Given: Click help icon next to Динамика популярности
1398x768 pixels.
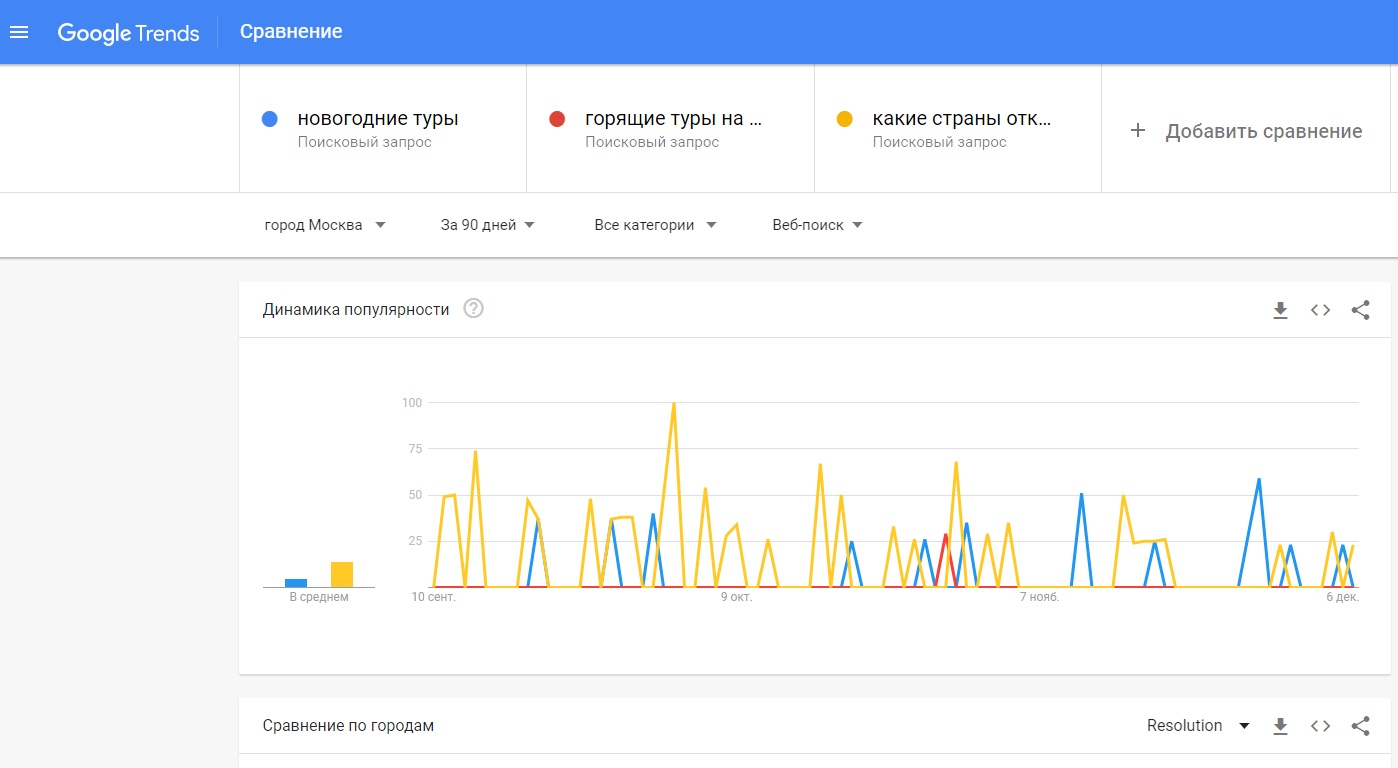Looking at the screenshot, I should coord(474,309).
